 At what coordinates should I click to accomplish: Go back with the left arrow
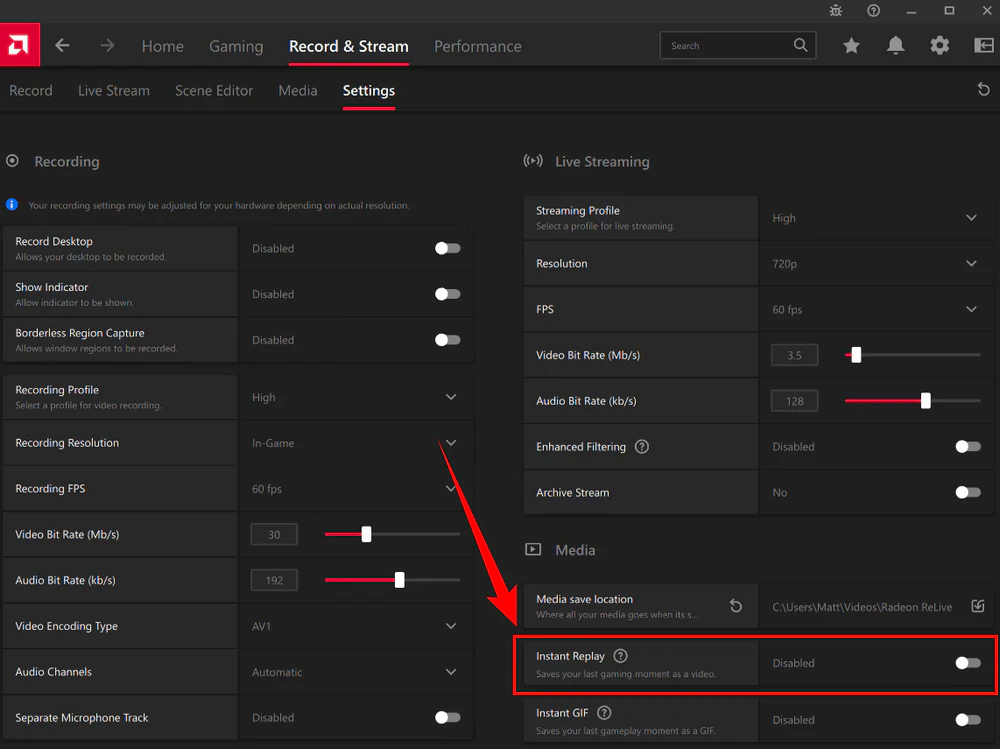(62, 45)
